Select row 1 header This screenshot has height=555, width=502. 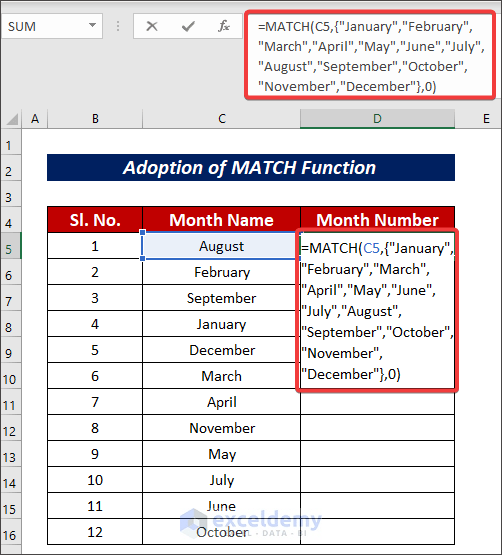click(x=11, y=142)
